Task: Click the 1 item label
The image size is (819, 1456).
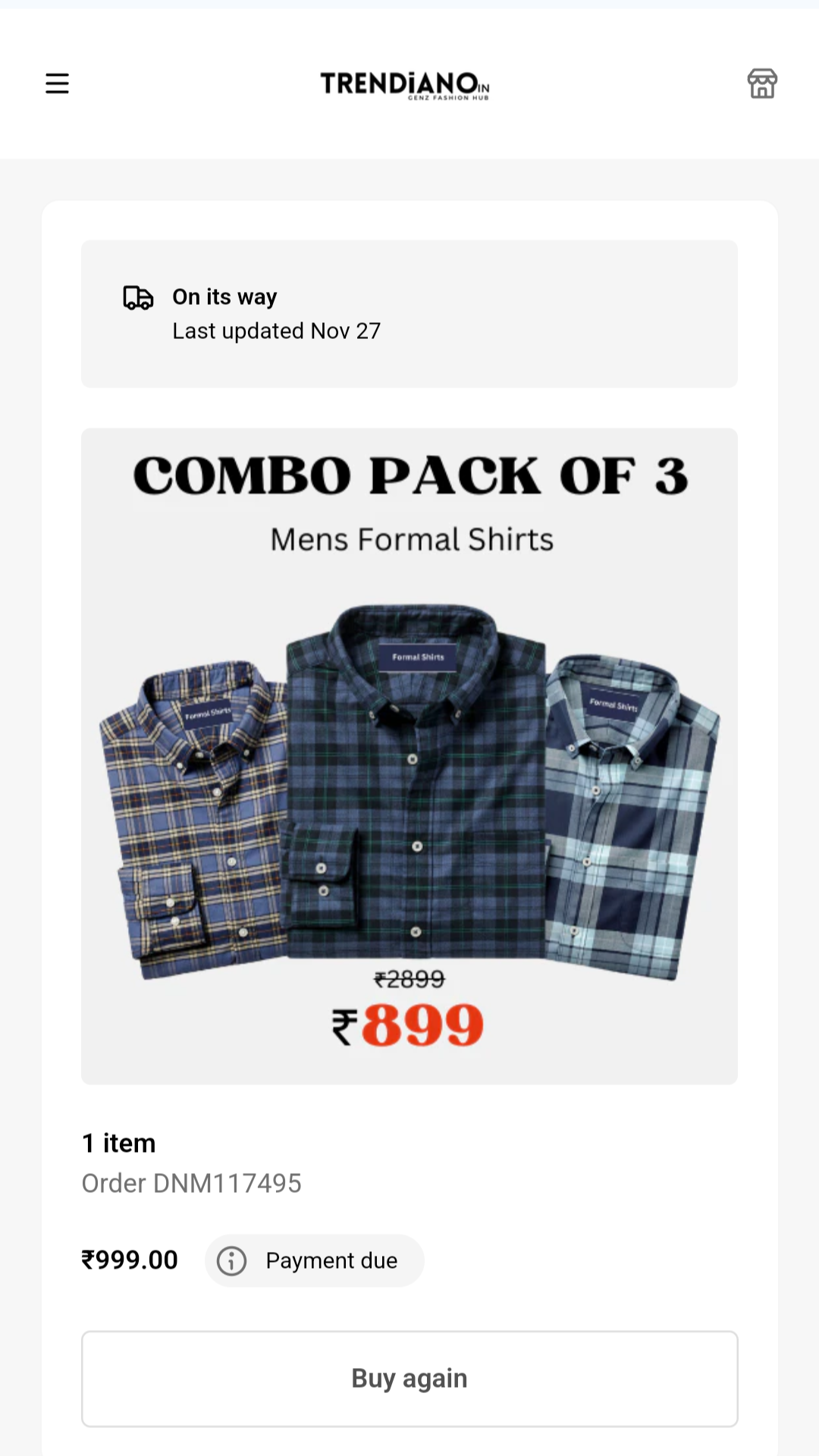Action: pos(118,1143)
